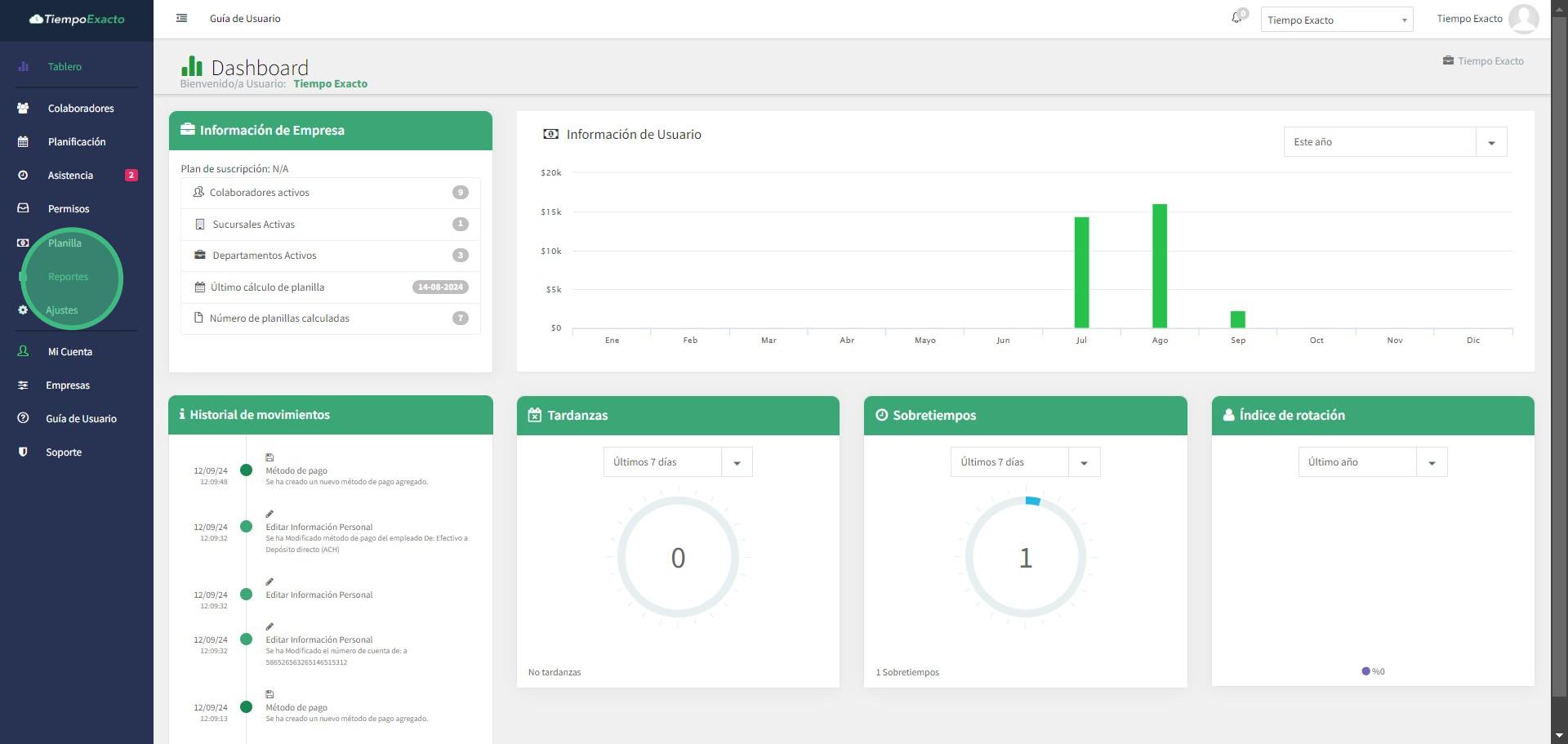Click the Soporte shield icon in sidebar
The height and width of the screenshot is (744, 1568).
(x=23, y=452)
